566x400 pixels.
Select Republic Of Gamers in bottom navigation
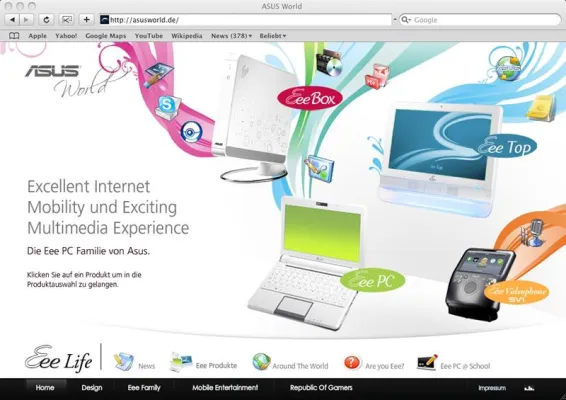coord(321,388)
